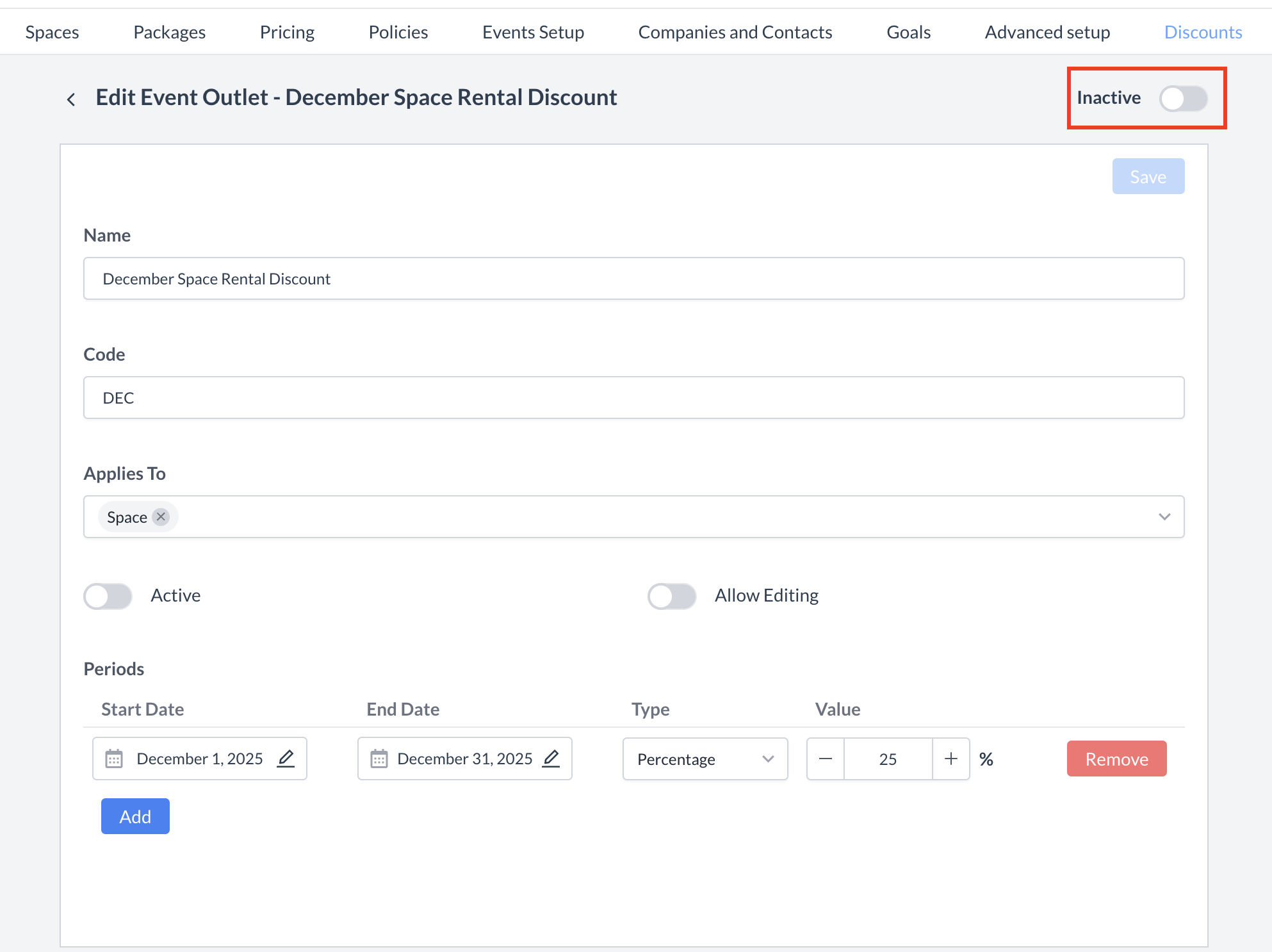The height and width of the screenshot is (952, 1272).
Task: Enable the Inactive toggle at the top
Action: point(1182,98)
